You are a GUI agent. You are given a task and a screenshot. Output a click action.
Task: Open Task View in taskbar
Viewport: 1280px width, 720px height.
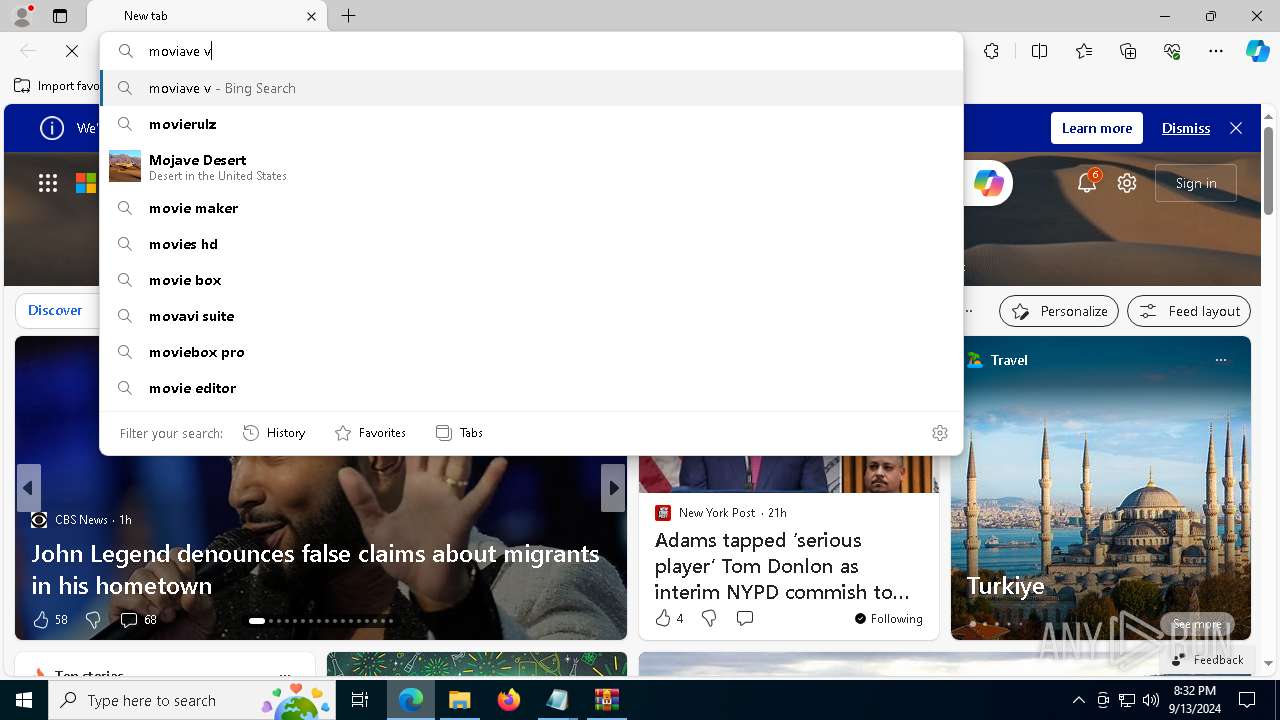[x=360, y=700]
